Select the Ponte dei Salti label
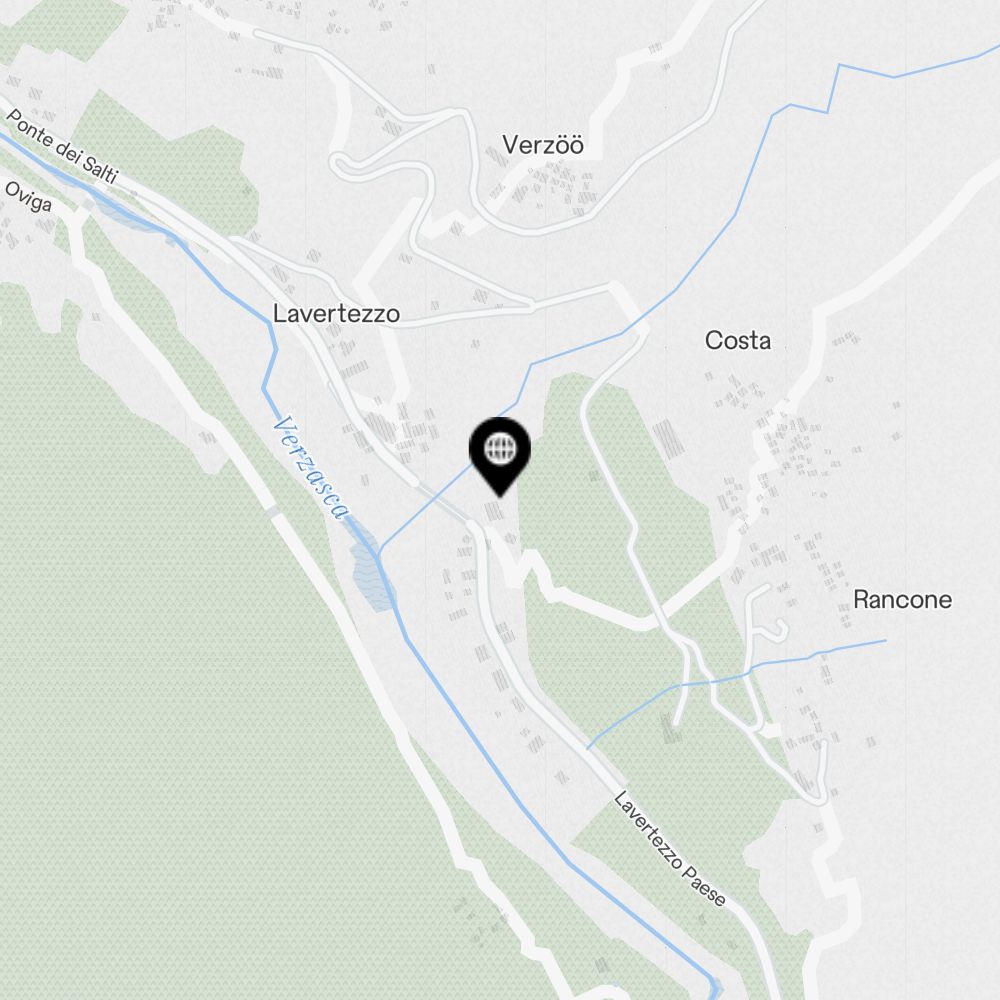 (x=62, y=147)
